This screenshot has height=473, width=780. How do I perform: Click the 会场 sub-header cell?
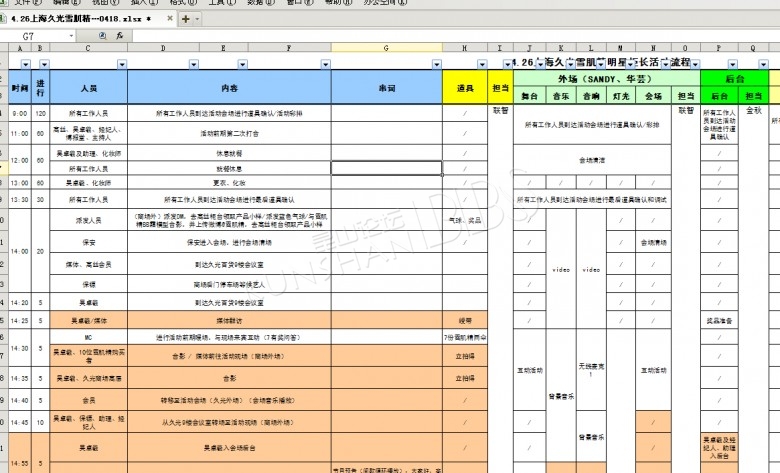pos(653,96)
